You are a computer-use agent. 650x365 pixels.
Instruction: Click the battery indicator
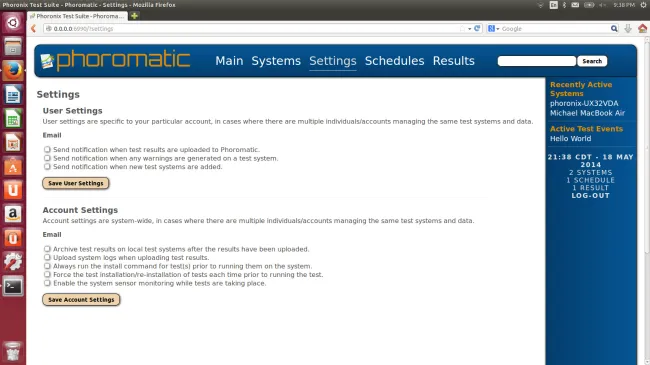[589, 5]
